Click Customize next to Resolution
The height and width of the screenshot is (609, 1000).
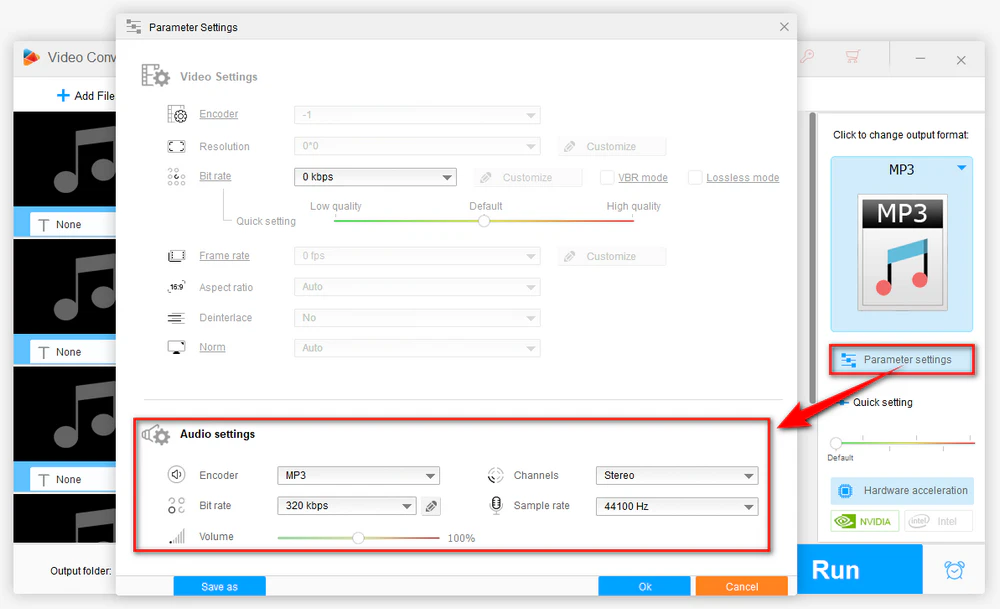pyautogui.click(x=612, y=146)
